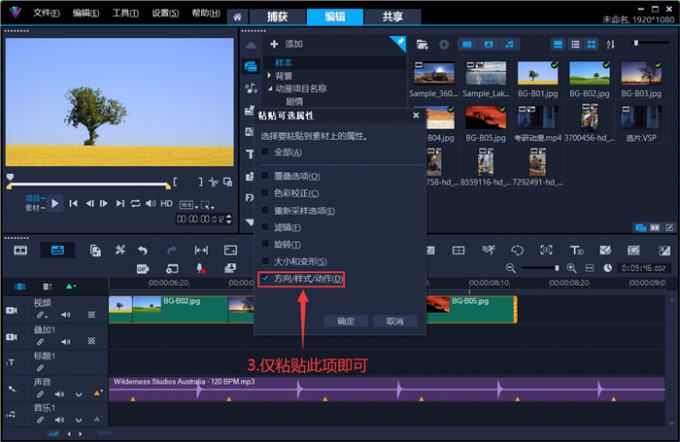Click the 确定 button in the dialog

pos(346,321)
